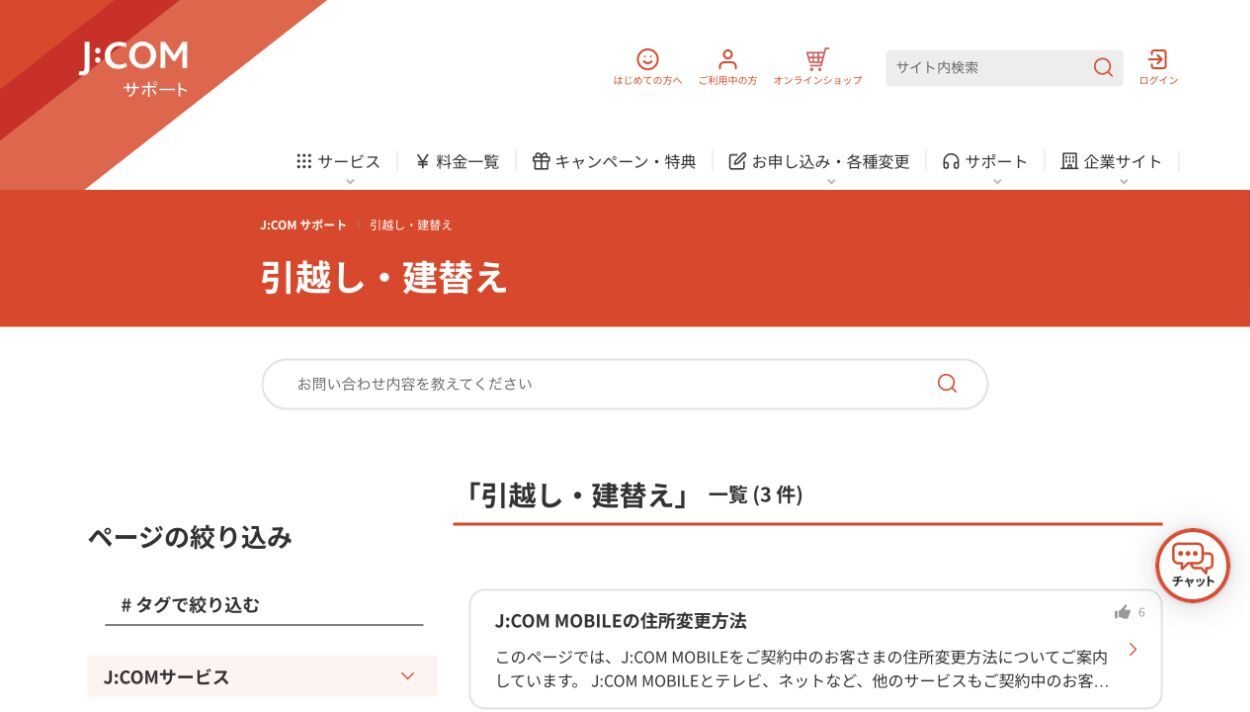This screenshot has height=712, width=1250.
Task: Click the arrow on the J:COM MOBILE card
Action: pyautogui.click(x=1133, y=649)
